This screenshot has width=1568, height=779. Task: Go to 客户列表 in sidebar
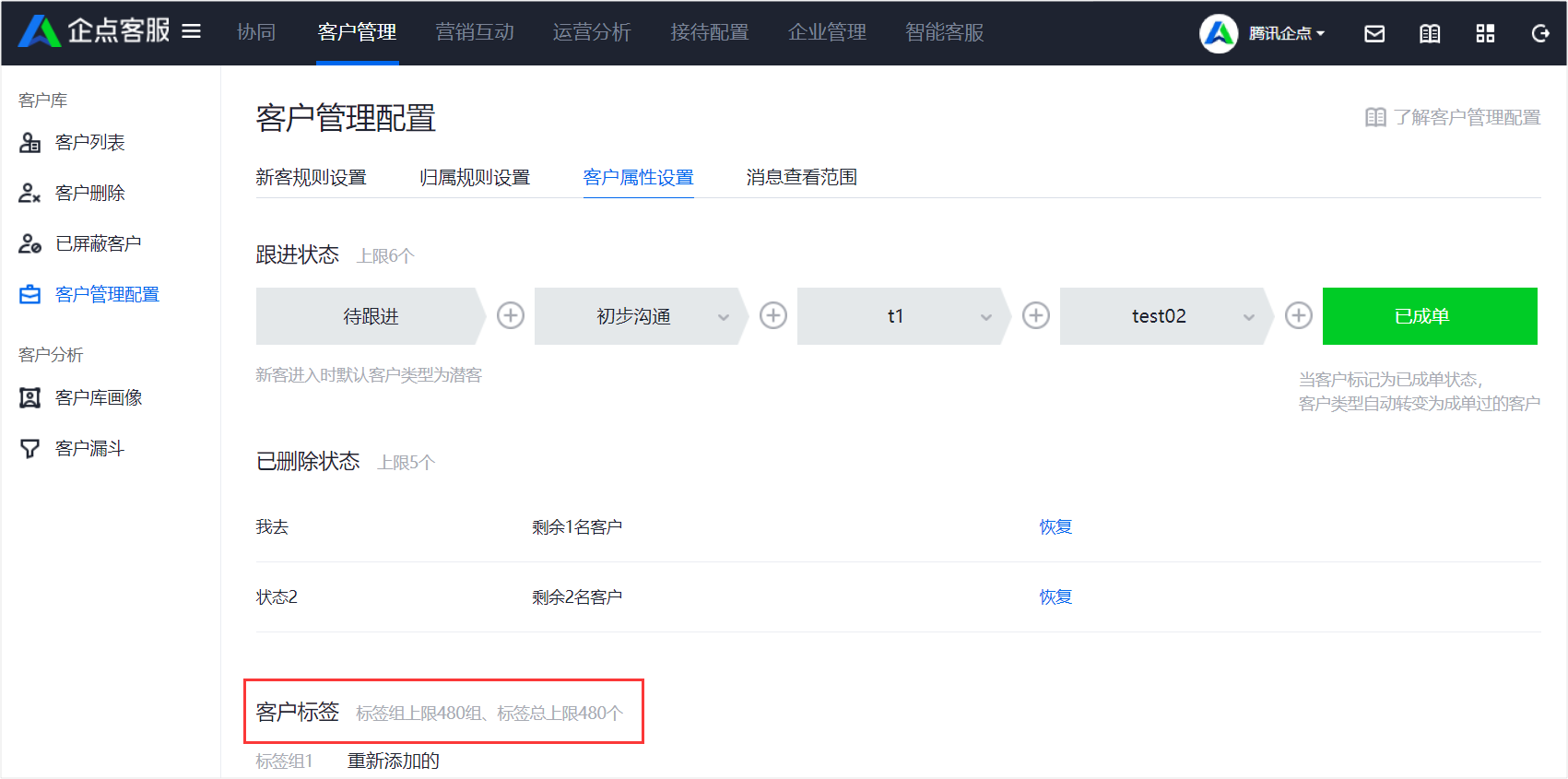[x=89, y=142]
